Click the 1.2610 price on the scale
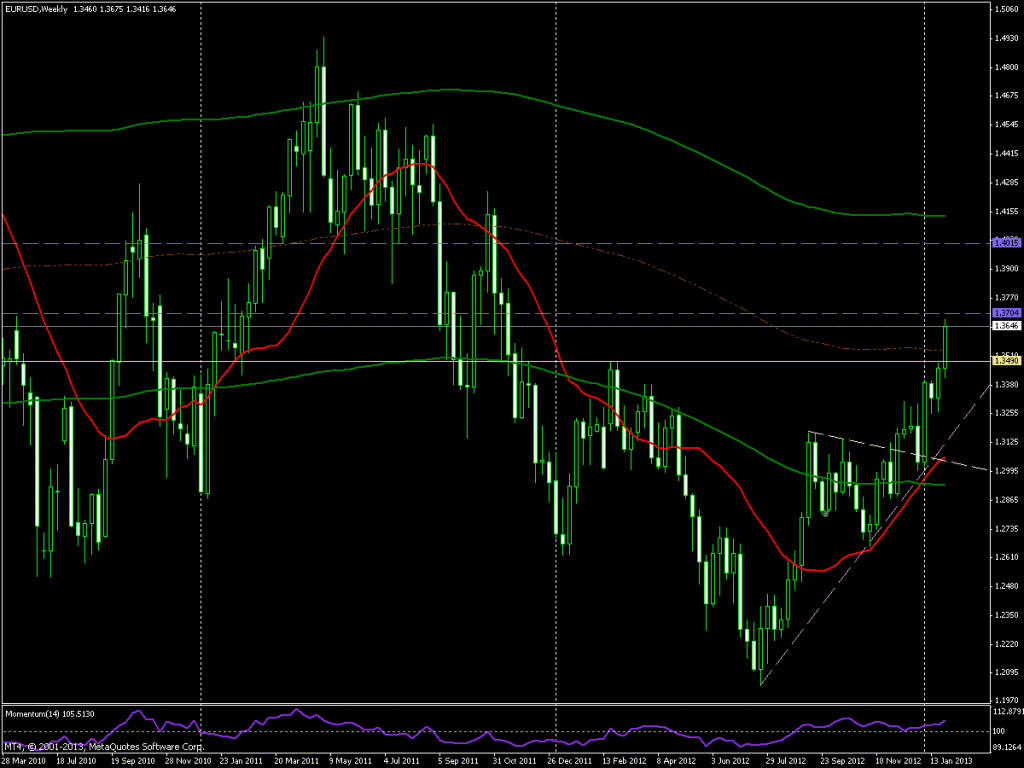 point(1005,557)
